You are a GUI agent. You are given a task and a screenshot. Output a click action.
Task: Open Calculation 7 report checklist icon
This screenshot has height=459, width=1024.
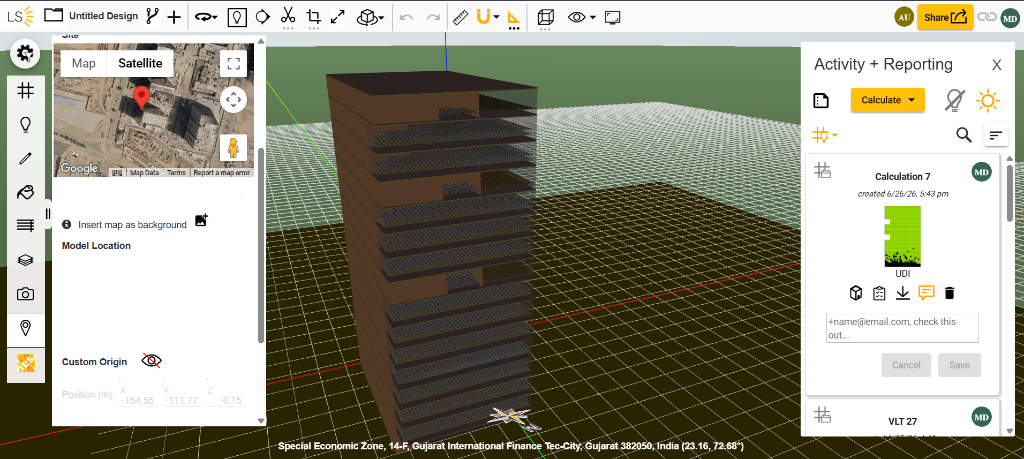pos(879,293)
